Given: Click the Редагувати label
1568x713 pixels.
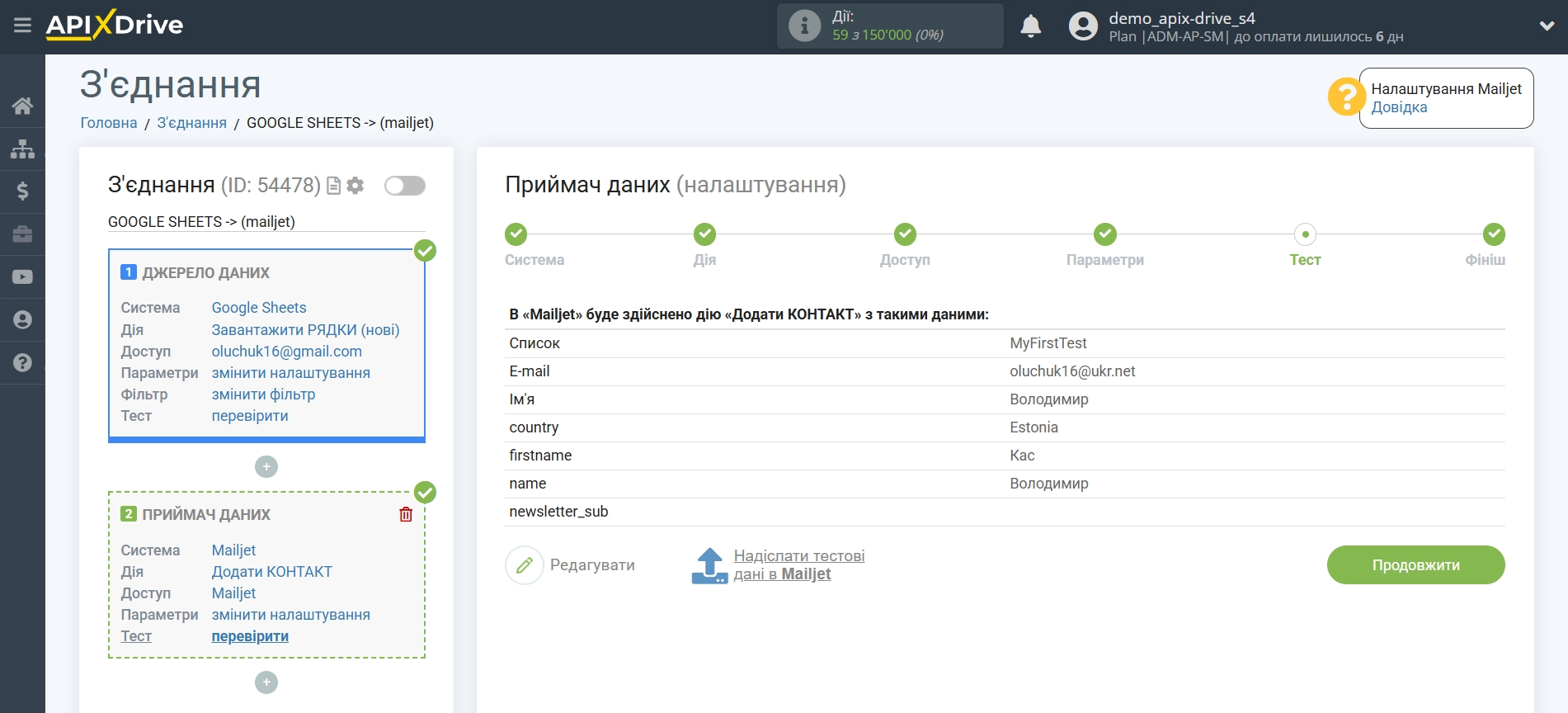Looking at the screenshot, I should pos(592,565).
